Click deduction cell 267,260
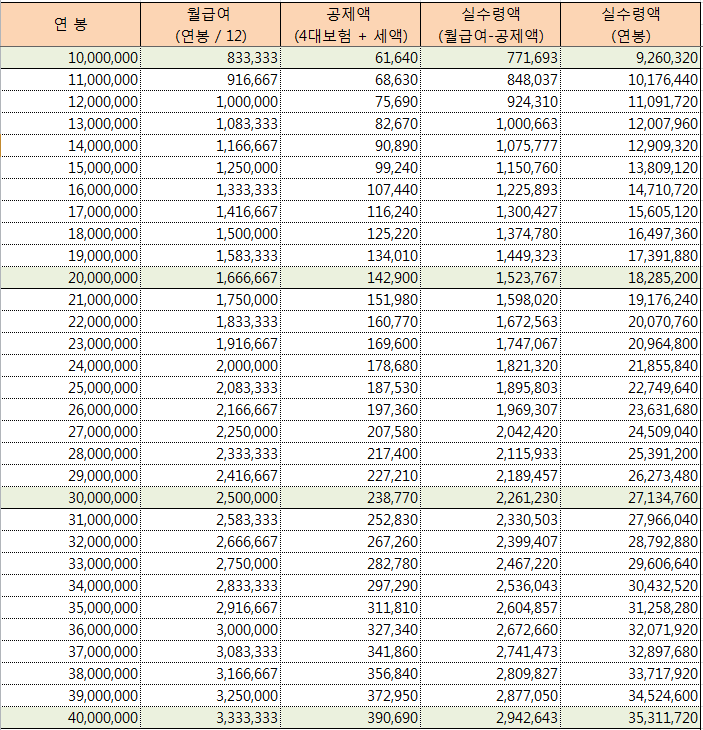This screenshot has width=703, height=730. click(x=351, y=541)
